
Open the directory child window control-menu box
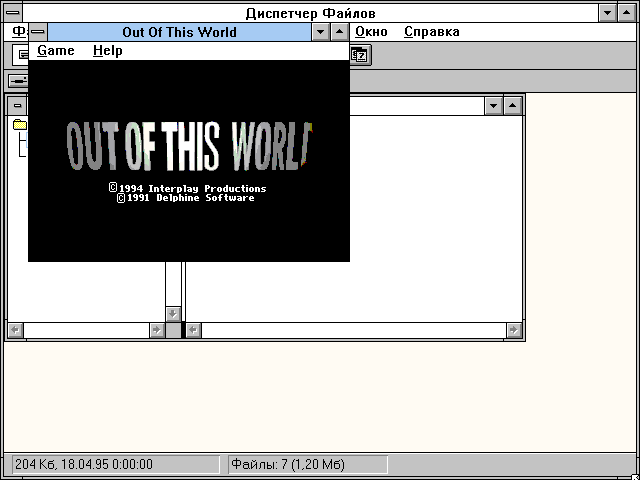point(18,106)
